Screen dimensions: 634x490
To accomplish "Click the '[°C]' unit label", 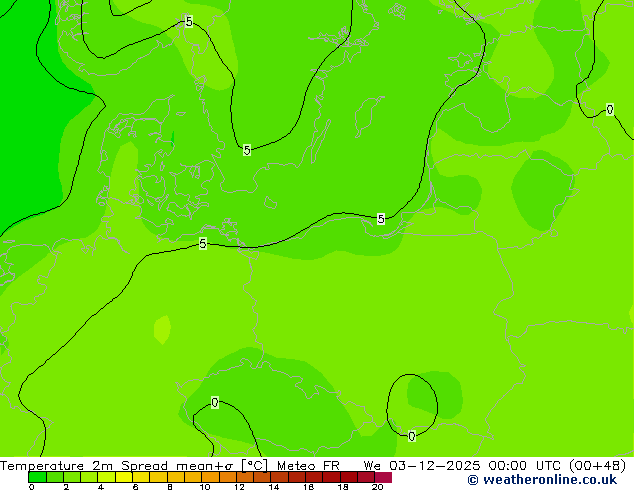I will (x=255, y=466).
